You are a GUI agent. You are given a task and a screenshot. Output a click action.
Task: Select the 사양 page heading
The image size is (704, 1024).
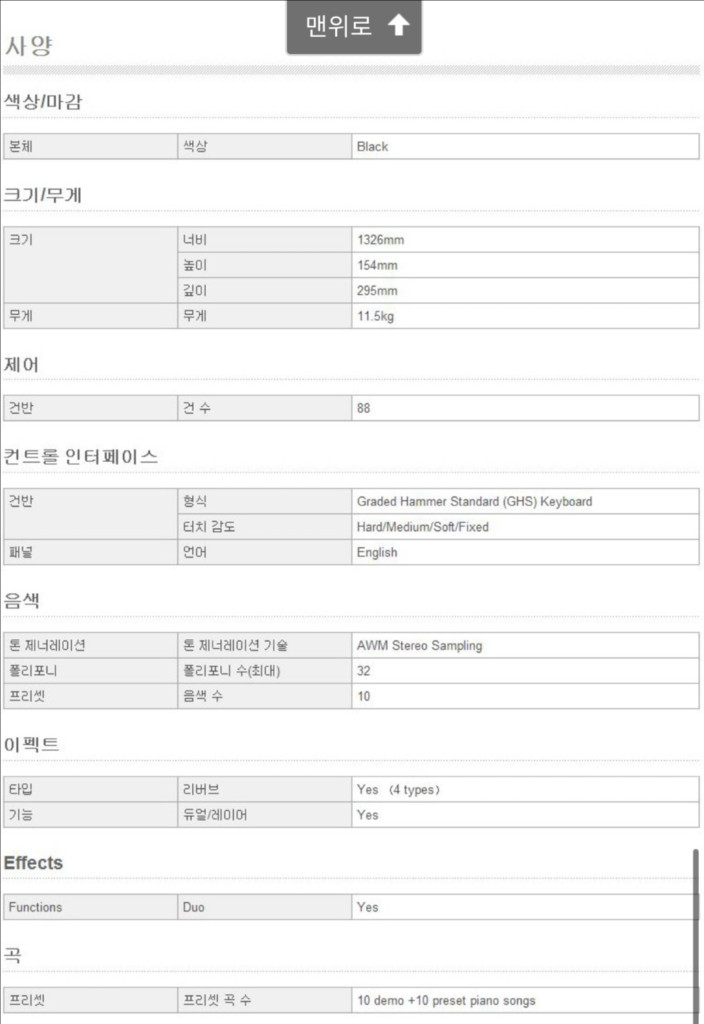tap(29, 46)
